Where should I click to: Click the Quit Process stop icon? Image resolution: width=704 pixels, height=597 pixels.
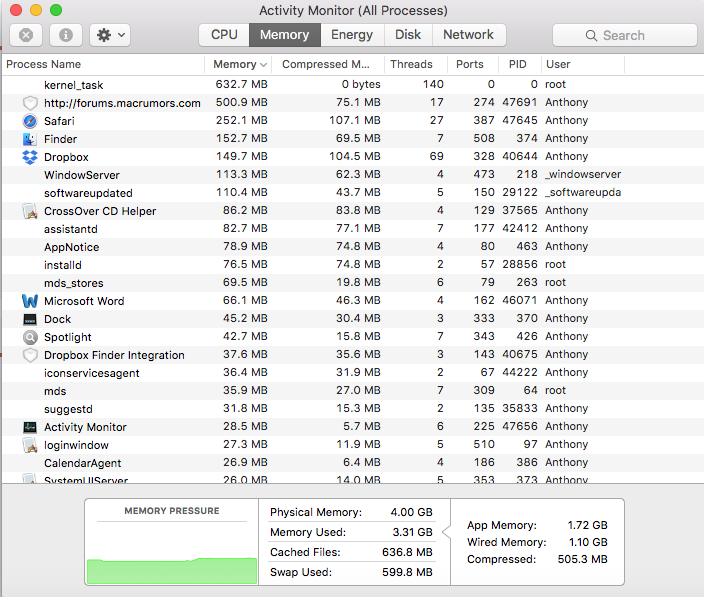click(x=26, y=35)
